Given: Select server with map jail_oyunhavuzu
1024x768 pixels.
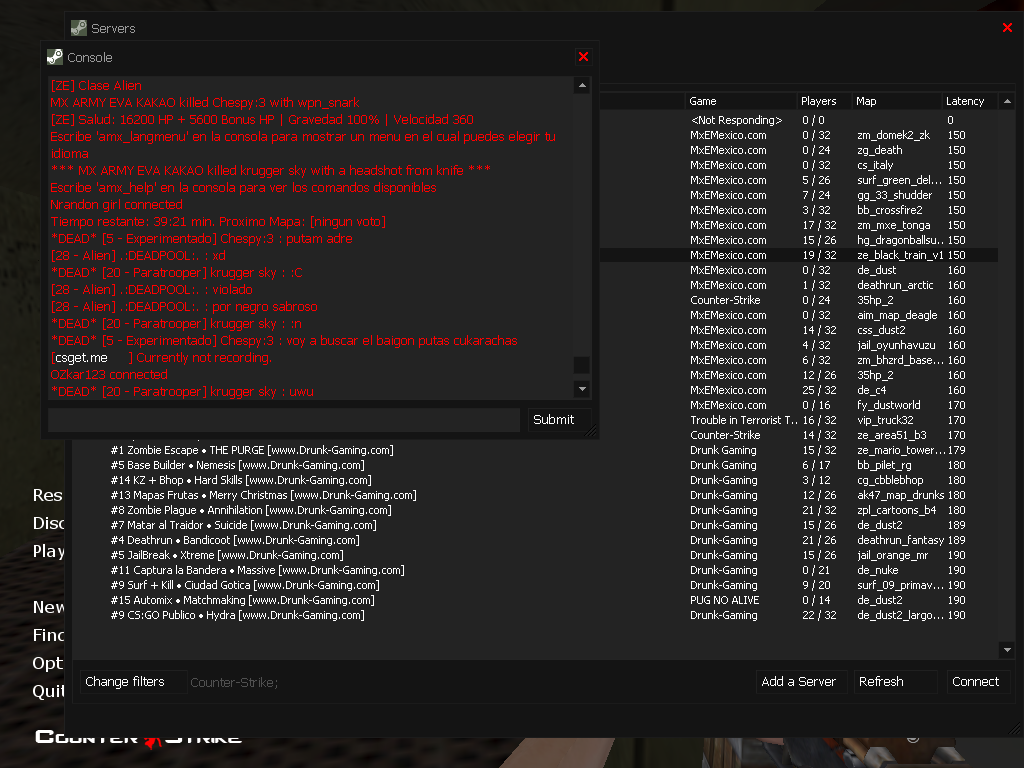Looking at the screenshot, I should pos(798,345).
